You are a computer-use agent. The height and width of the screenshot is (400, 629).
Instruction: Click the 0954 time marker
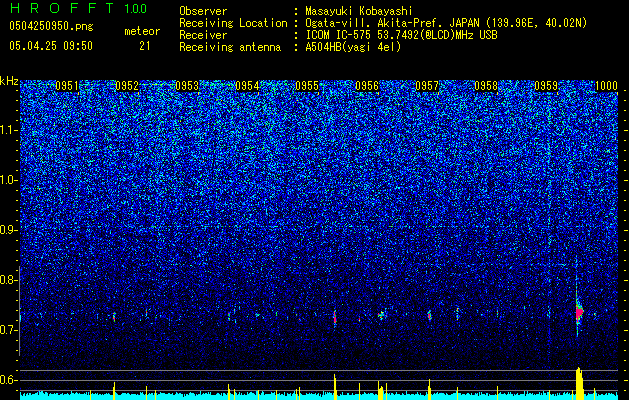(x=247, y=86)
